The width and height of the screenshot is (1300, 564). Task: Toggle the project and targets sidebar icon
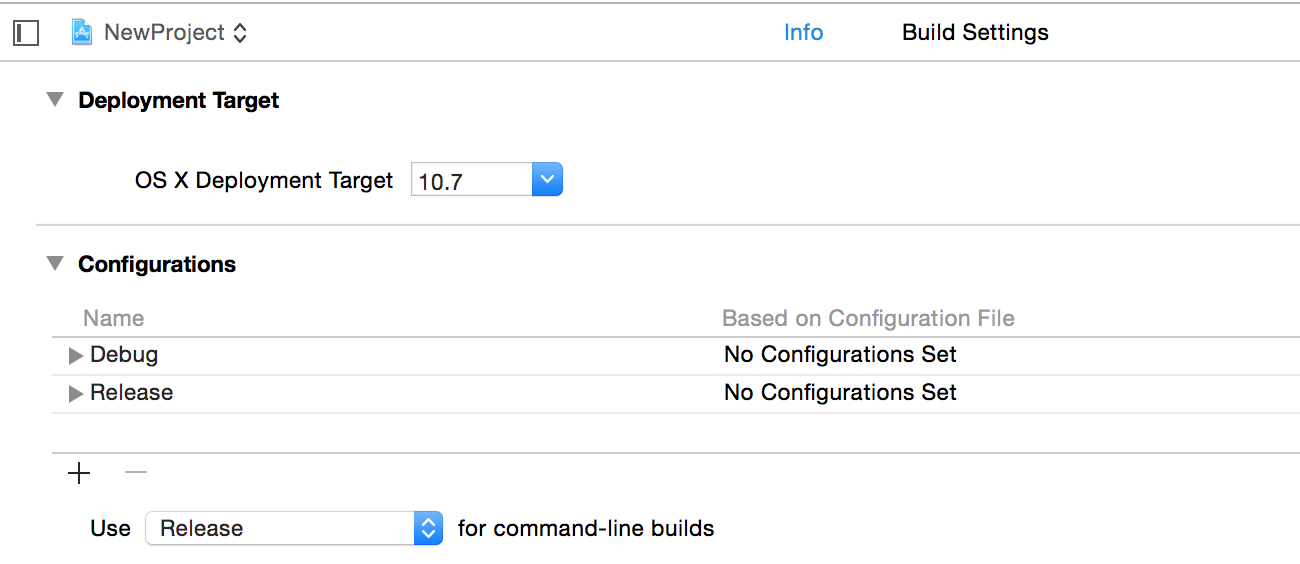click(26, 33)
